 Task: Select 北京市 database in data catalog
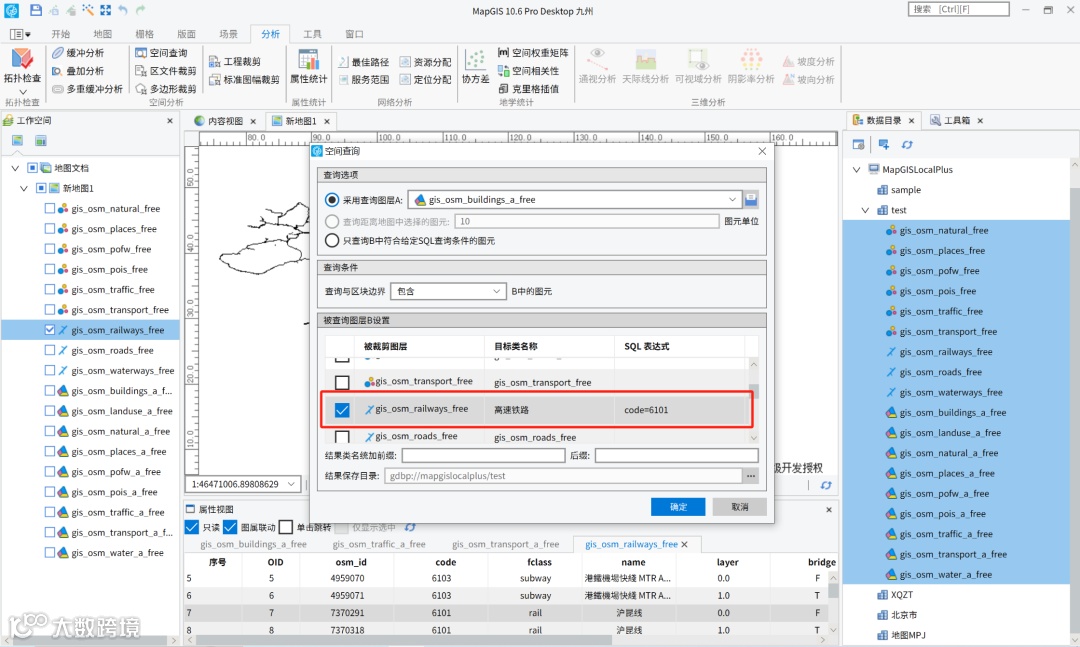(x=904, y=615)
